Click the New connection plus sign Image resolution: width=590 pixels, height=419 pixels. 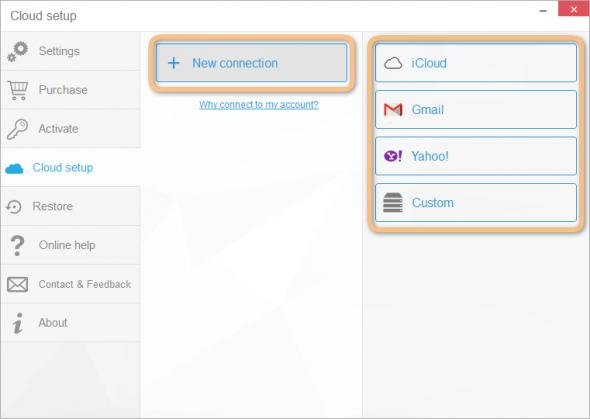(x=173, y=63)
